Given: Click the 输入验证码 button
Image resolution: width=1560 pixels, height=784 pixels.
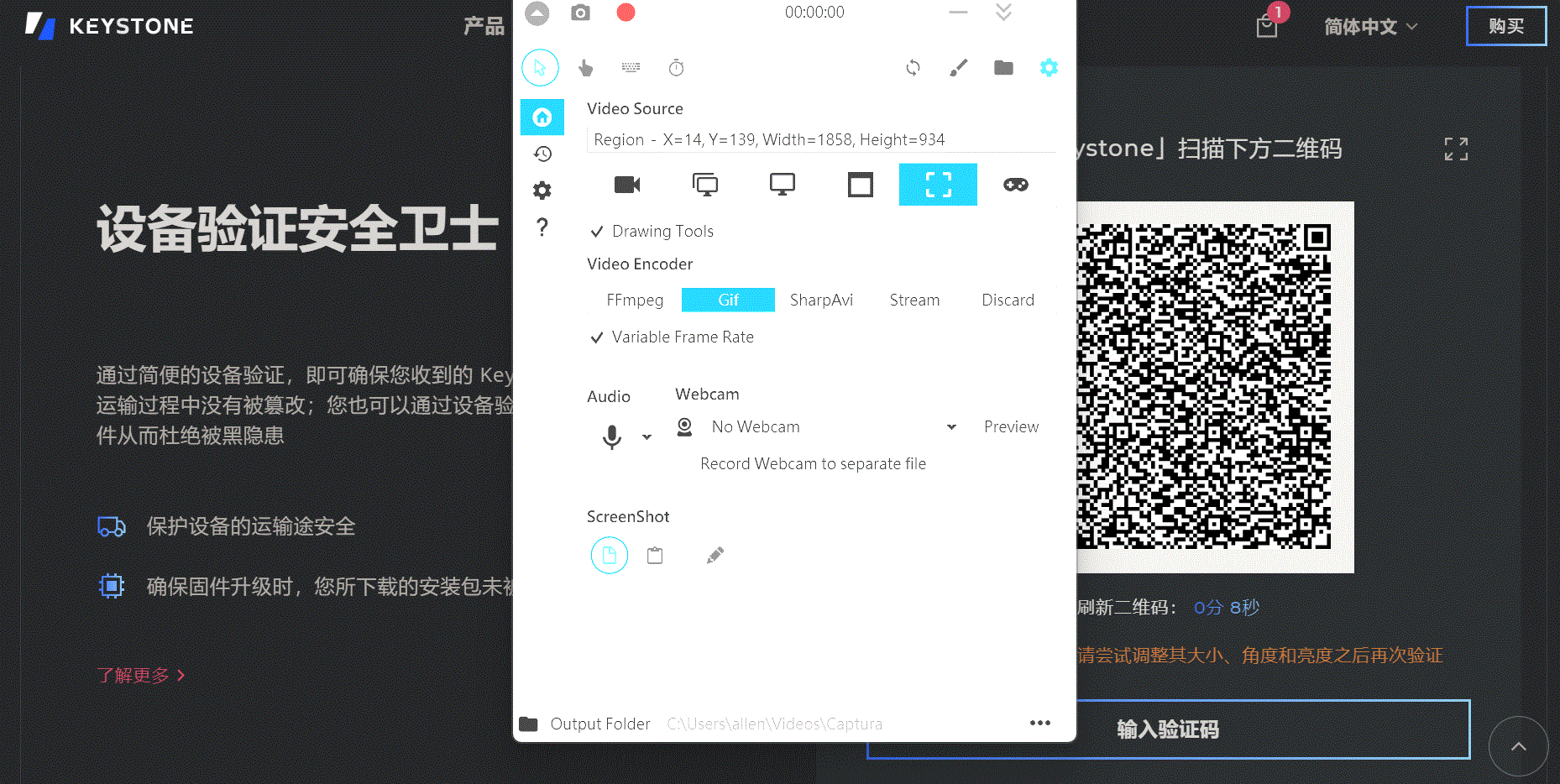Looking at the screenshot, I should coord(1168,729).
